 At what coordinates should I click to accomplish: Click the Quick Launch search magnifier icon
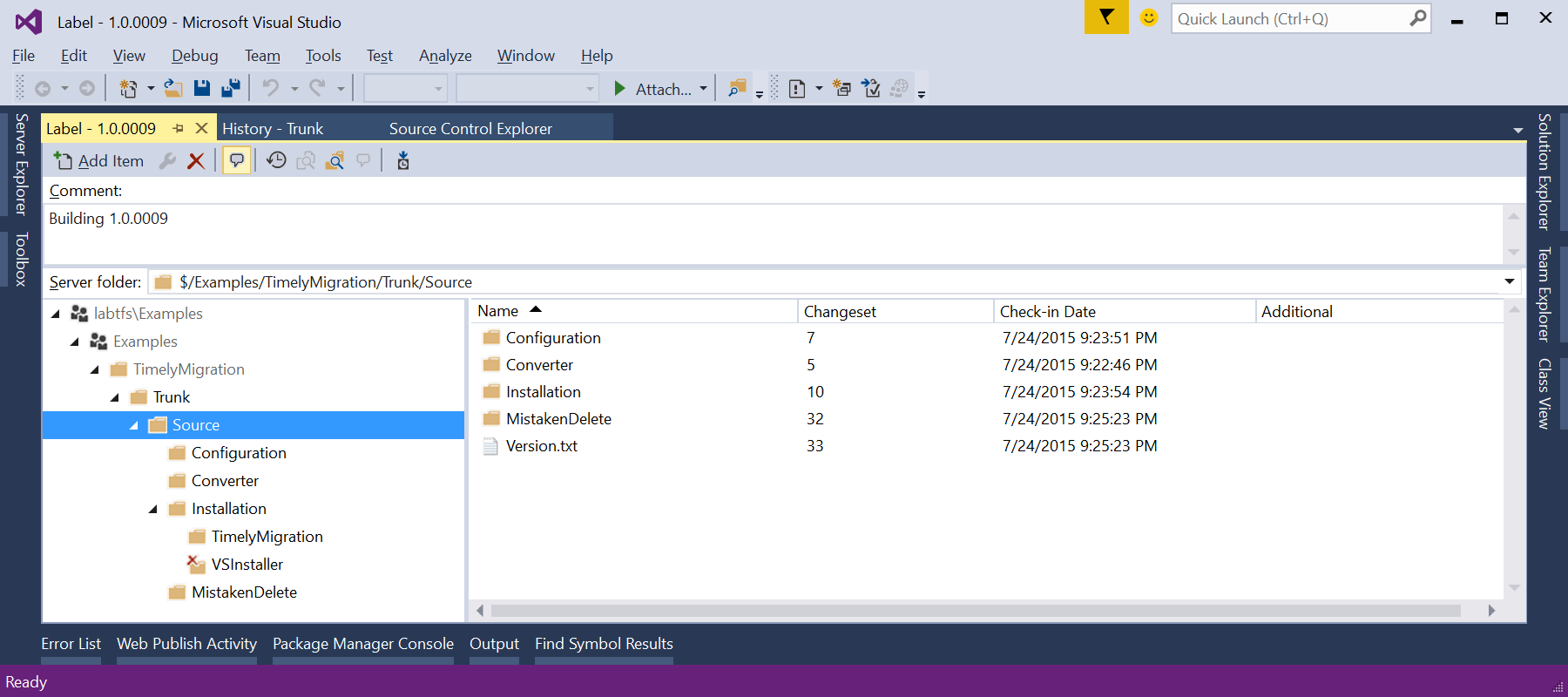click(x=1418, y=18)
